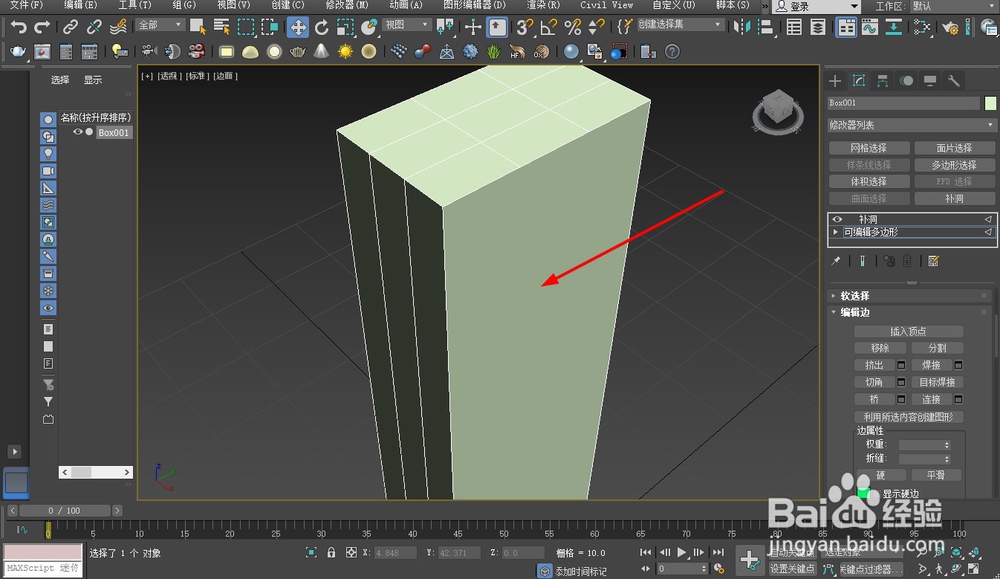1000x579 pixels.
Task: Click the 利用所选内容创建图形 button
Action: 908,417
